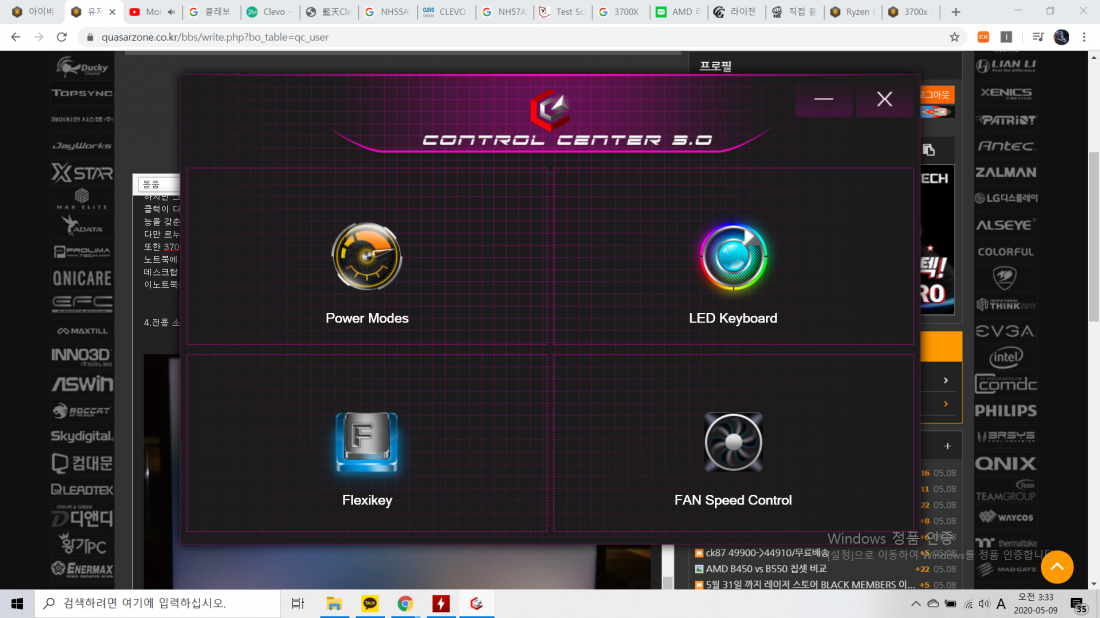The width and height of the screenshot is (1100, 618).
Task: Mute the YouTube tab audio icon
Action: click(x=171, y=12)
